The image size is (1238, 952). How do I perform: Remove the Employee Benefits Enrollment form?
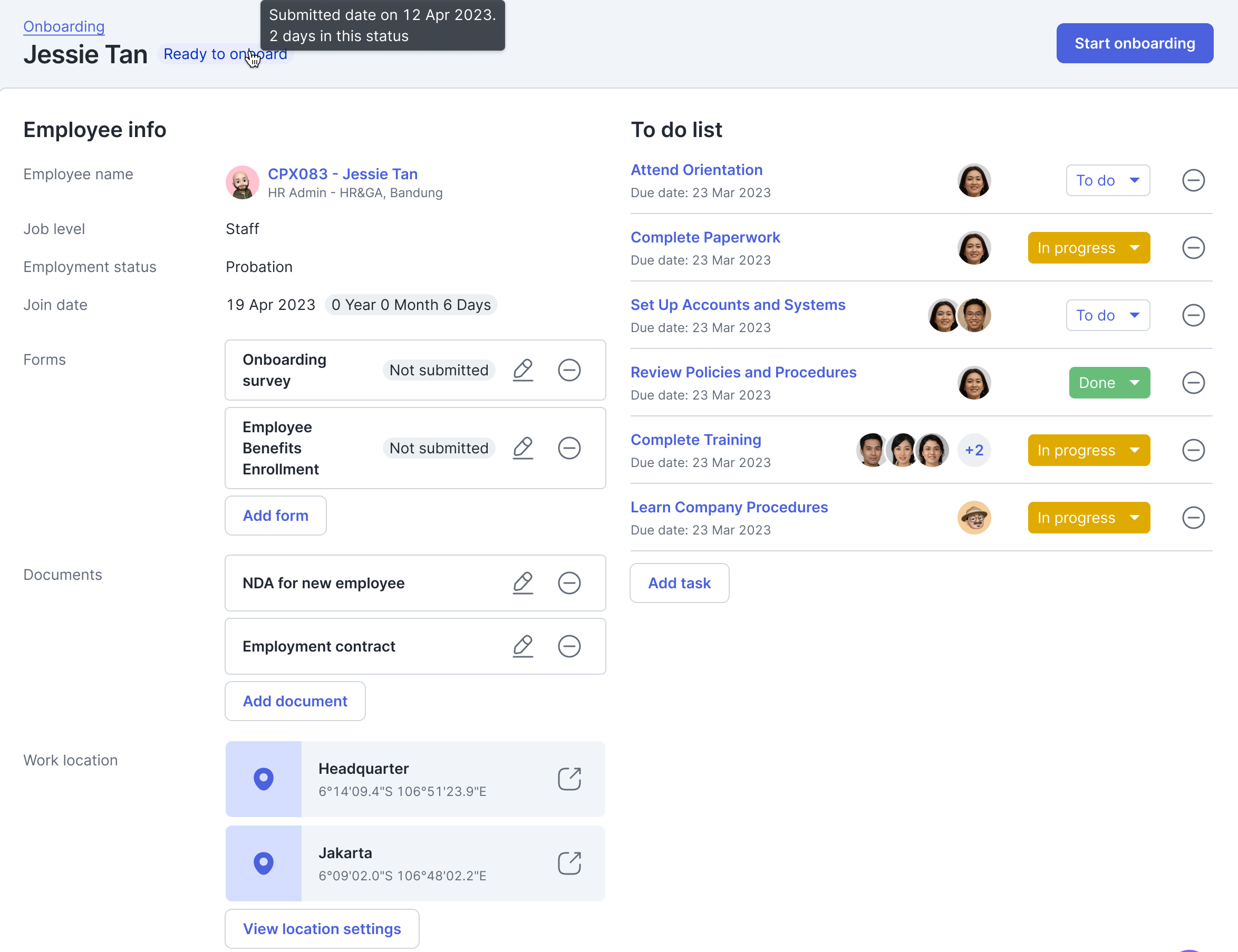click(569, 448)
